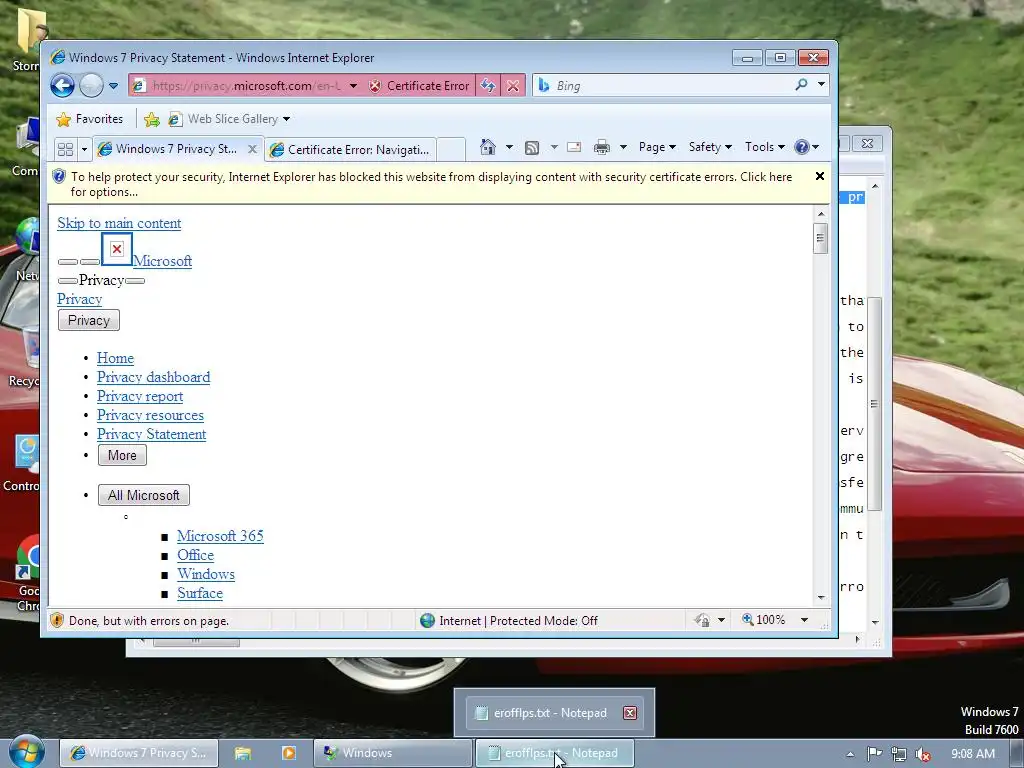Expand the address bar autocomplete dropdown

[353, 86]
